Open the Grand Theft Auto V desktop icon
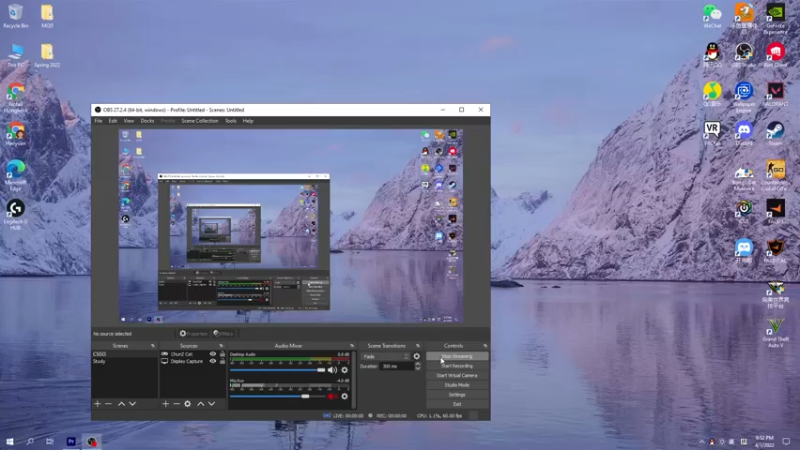The height and width of the screenshot is (450, 800). (776, 332)
